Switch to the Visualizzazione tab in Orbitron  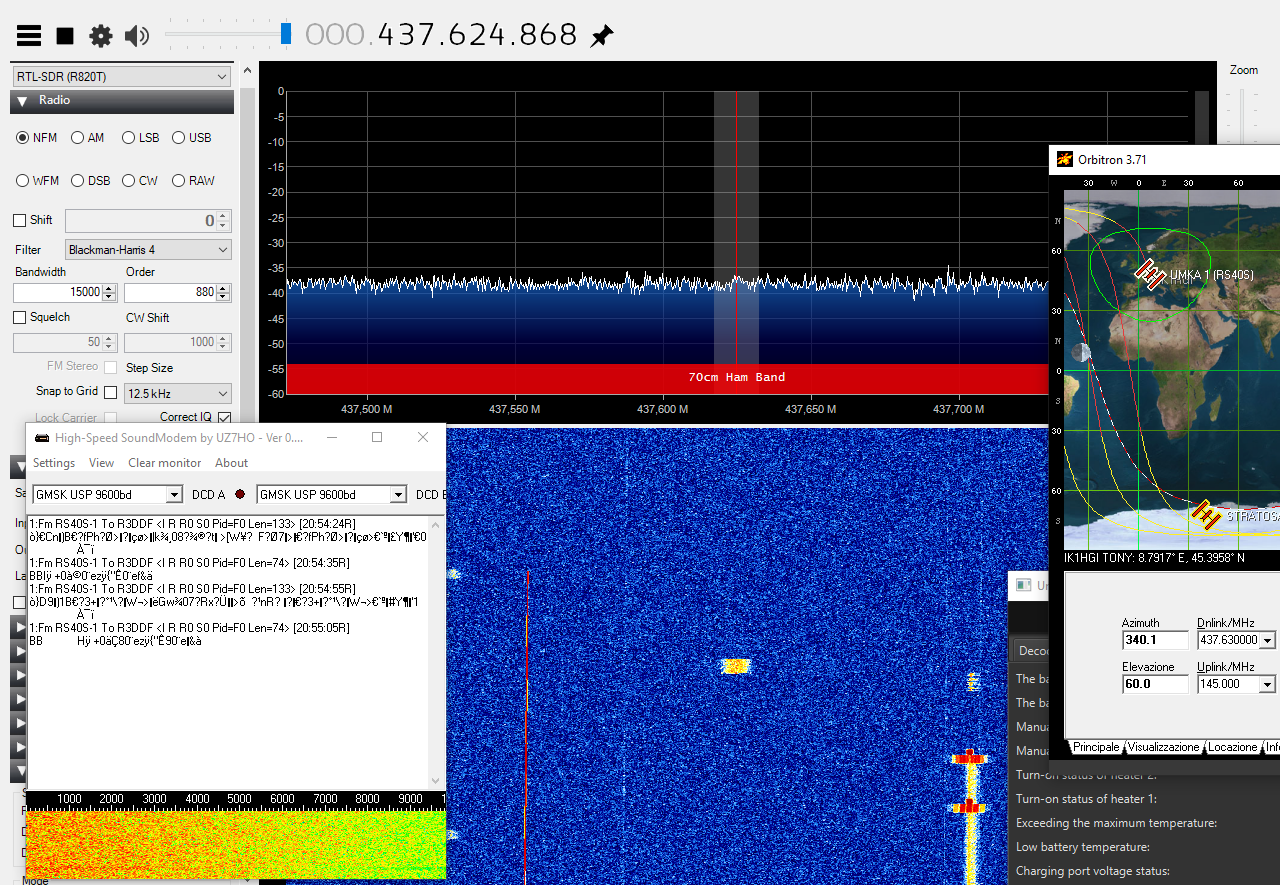point(1164,747)
